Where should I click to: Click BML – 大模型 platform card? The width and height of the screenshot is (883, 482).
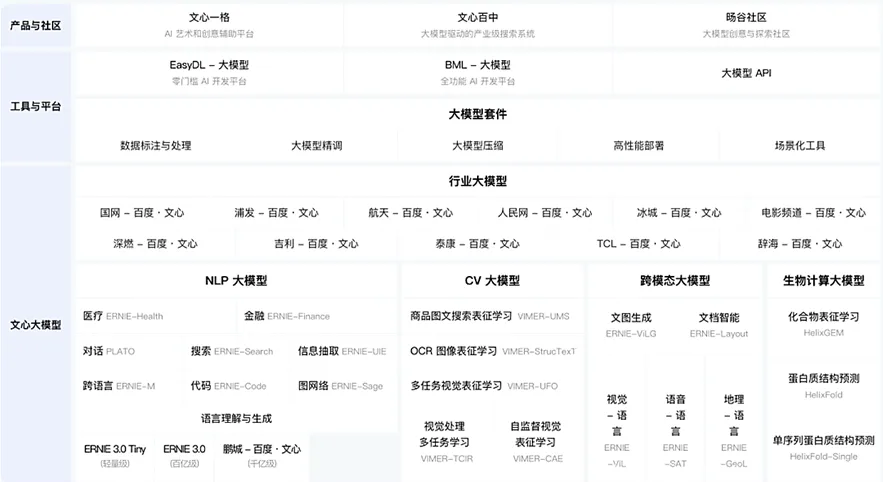click(x=478, y=73)
